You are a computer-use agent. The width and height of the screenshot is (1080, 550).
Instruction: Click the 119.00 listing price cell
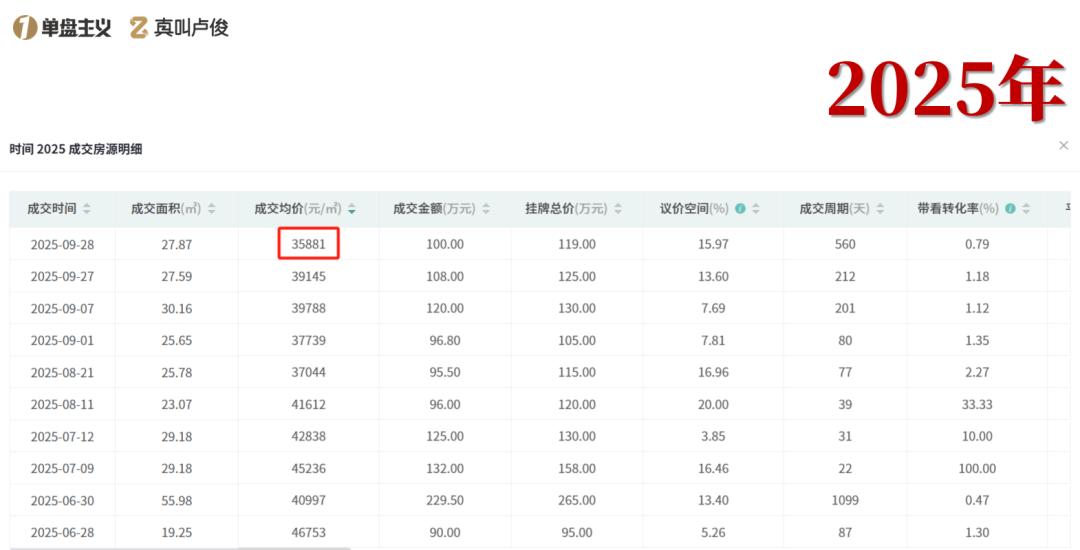pyautogui.click(x=577, y=244)
